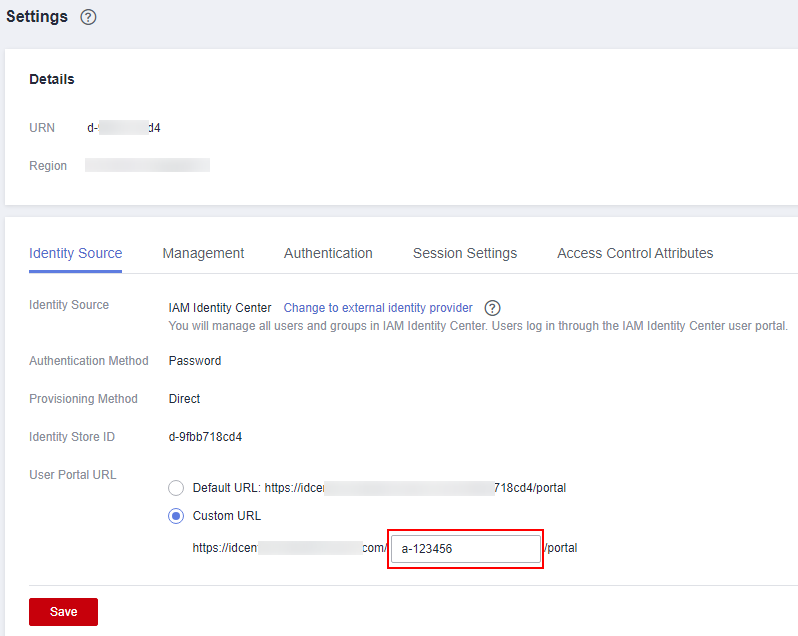Go to the Authentication tab

pyautogui.click(x=328, y=253)
